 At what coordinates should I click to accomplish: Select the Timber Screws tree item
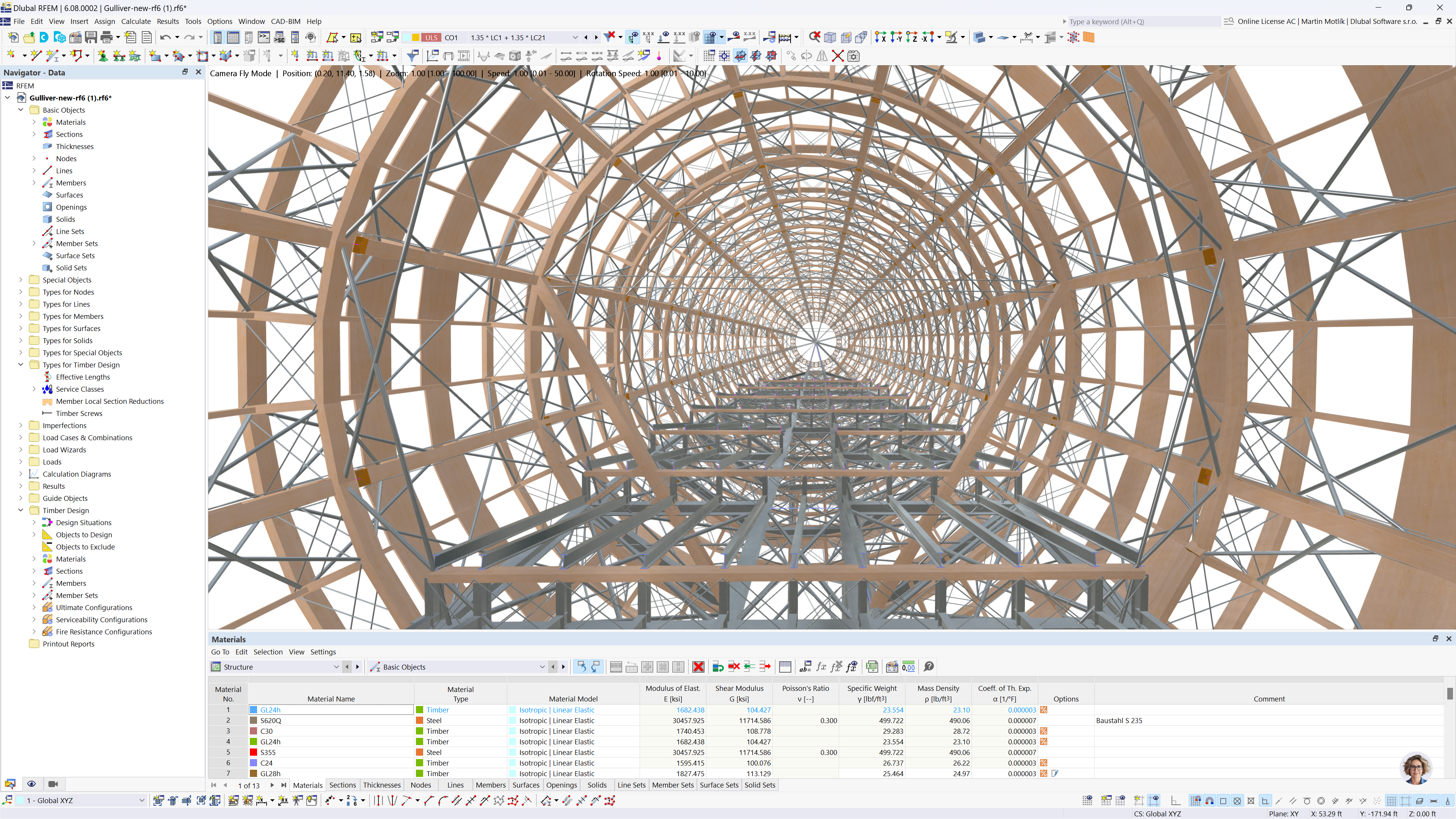(x=78, y=413)
